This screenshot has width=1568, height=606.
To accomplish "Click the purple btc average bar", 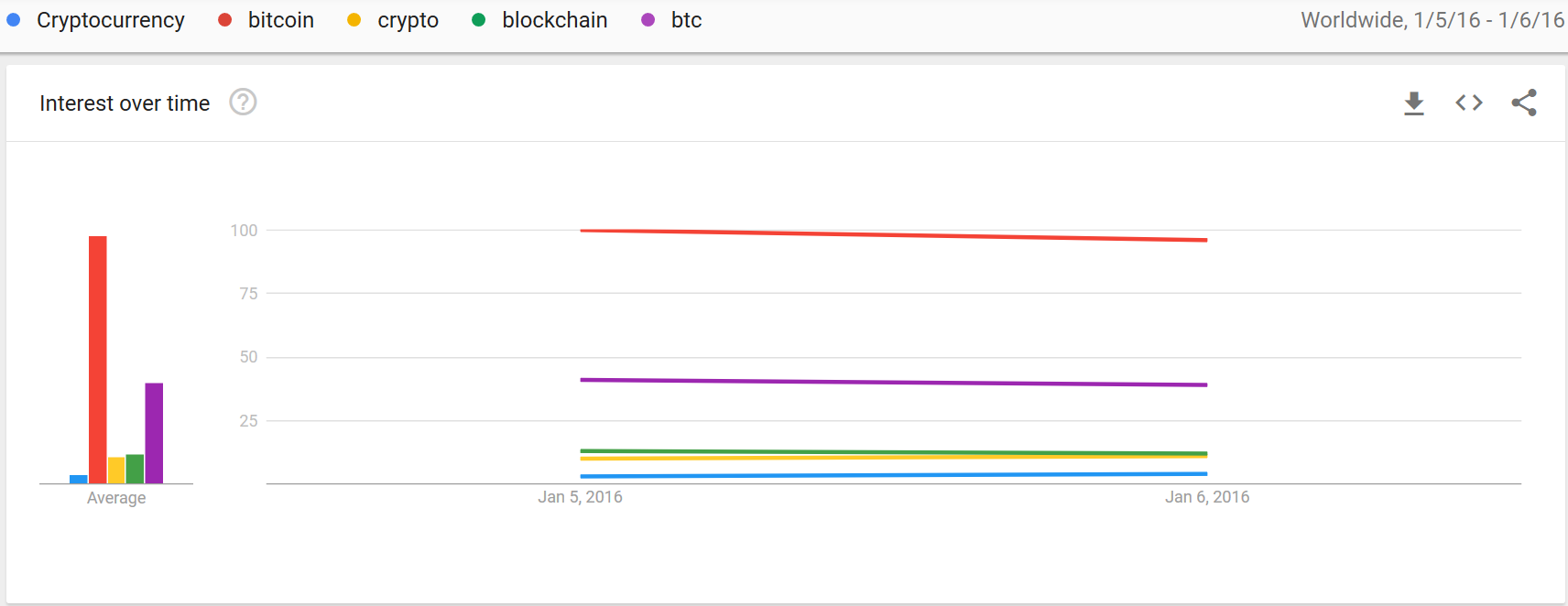I will 154,433.
